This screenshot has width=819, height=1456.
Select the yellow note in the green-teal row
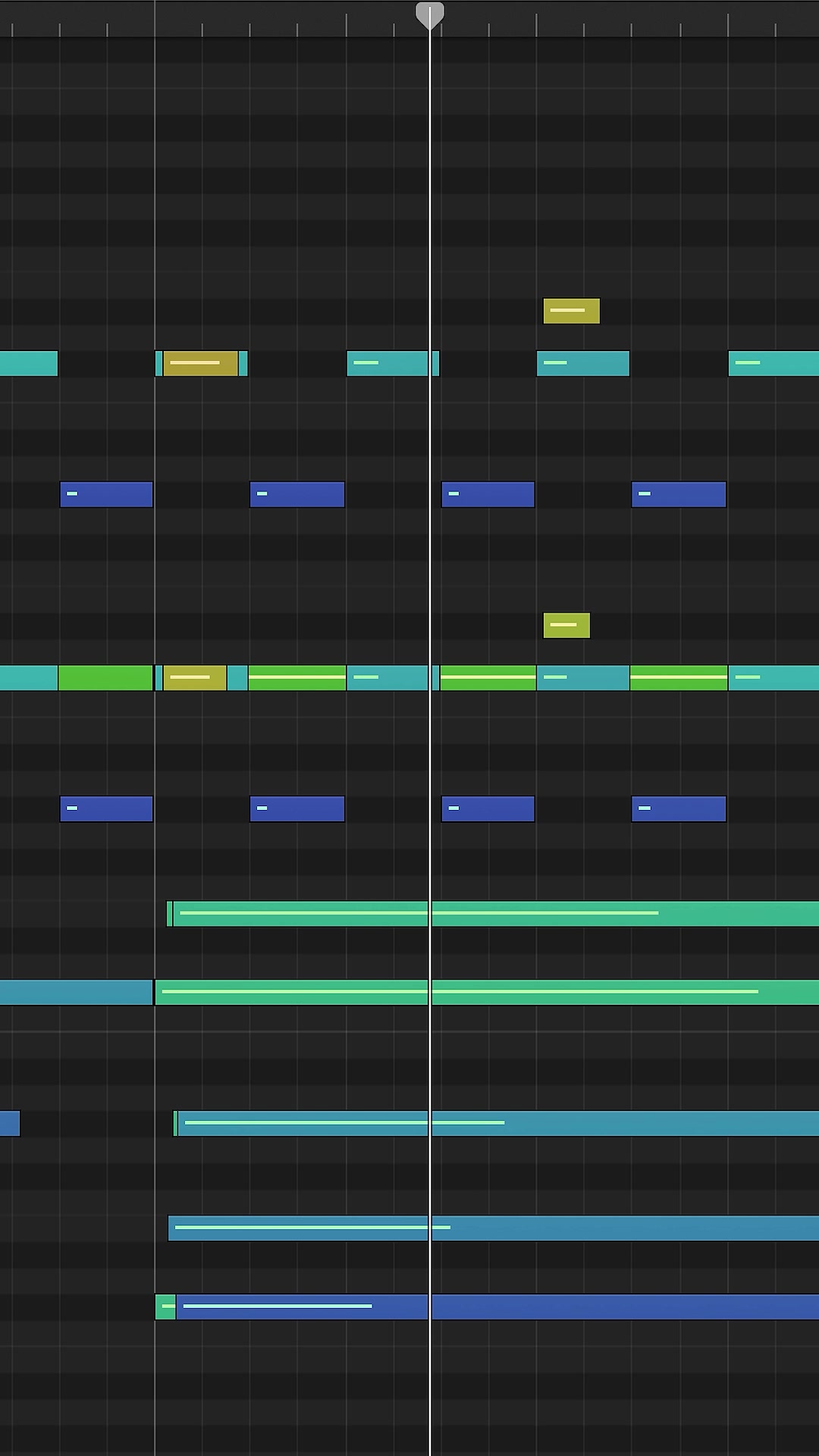pyautogui.click(x=194, y=678)
